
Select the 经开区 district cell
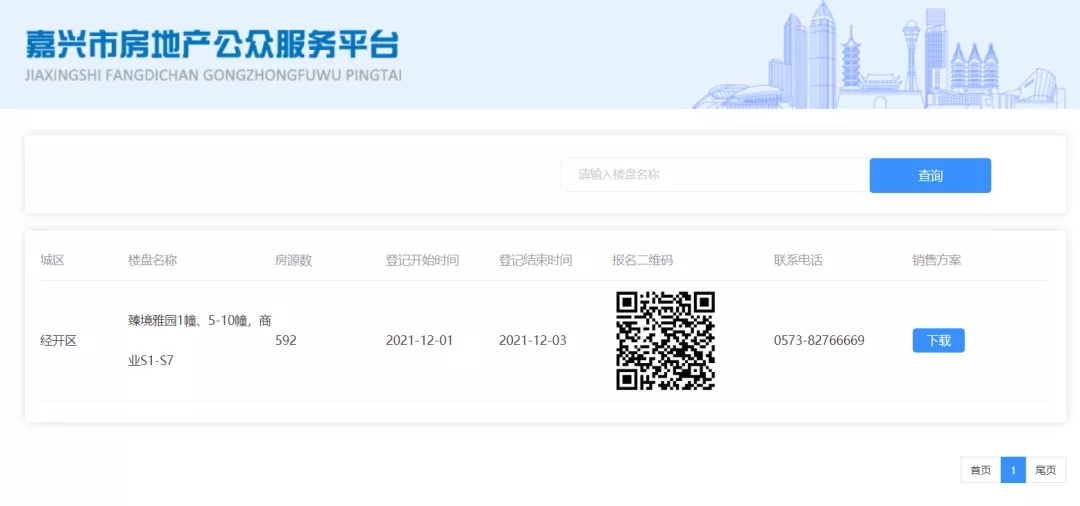pyautogui.click(x=59, y=340)
